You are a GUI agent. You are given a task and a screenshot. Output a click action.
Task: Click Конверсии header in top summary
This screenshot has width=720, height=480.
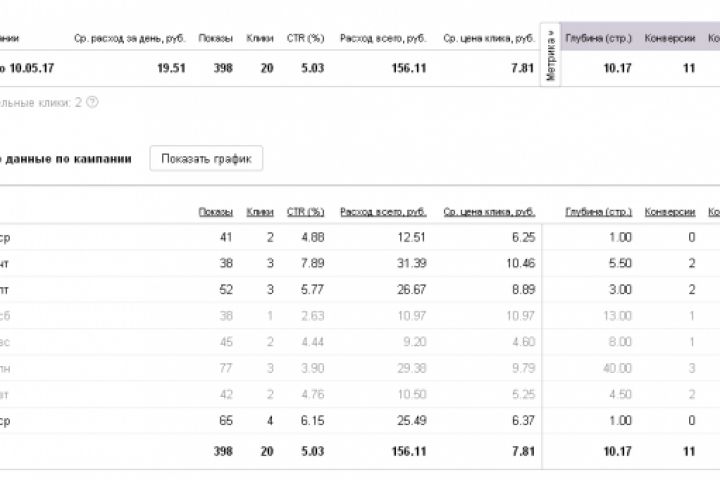coord(670,38)
